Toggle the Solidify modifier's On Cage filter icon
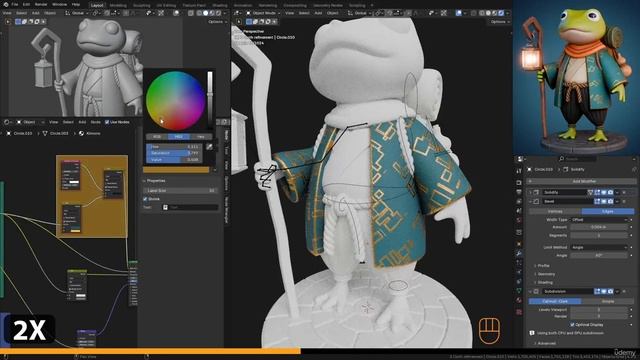640x360 pixels. coord(590,192)
